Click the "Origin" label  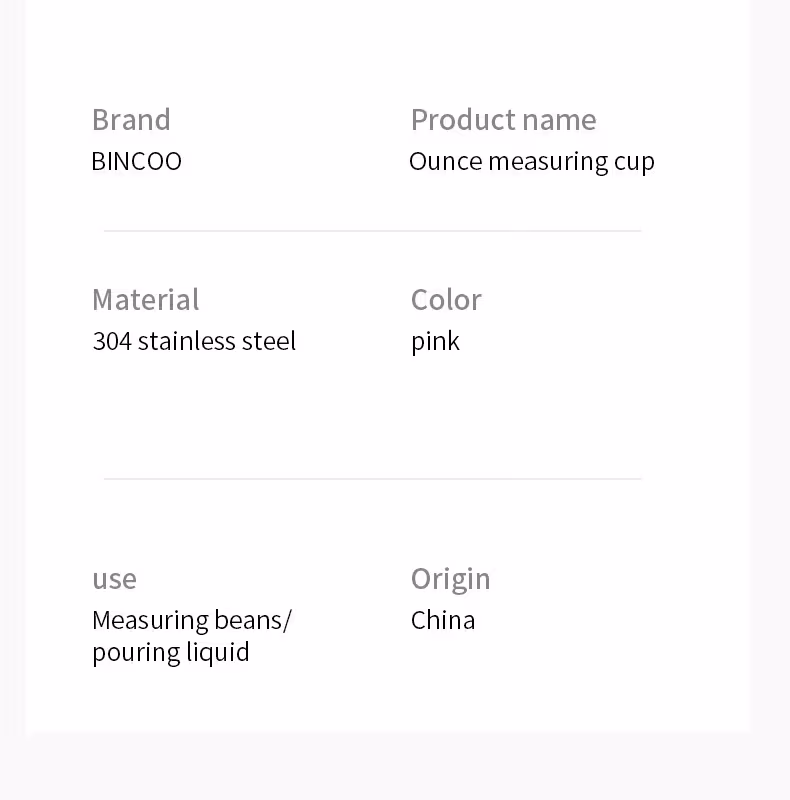[x=450, y=579]
